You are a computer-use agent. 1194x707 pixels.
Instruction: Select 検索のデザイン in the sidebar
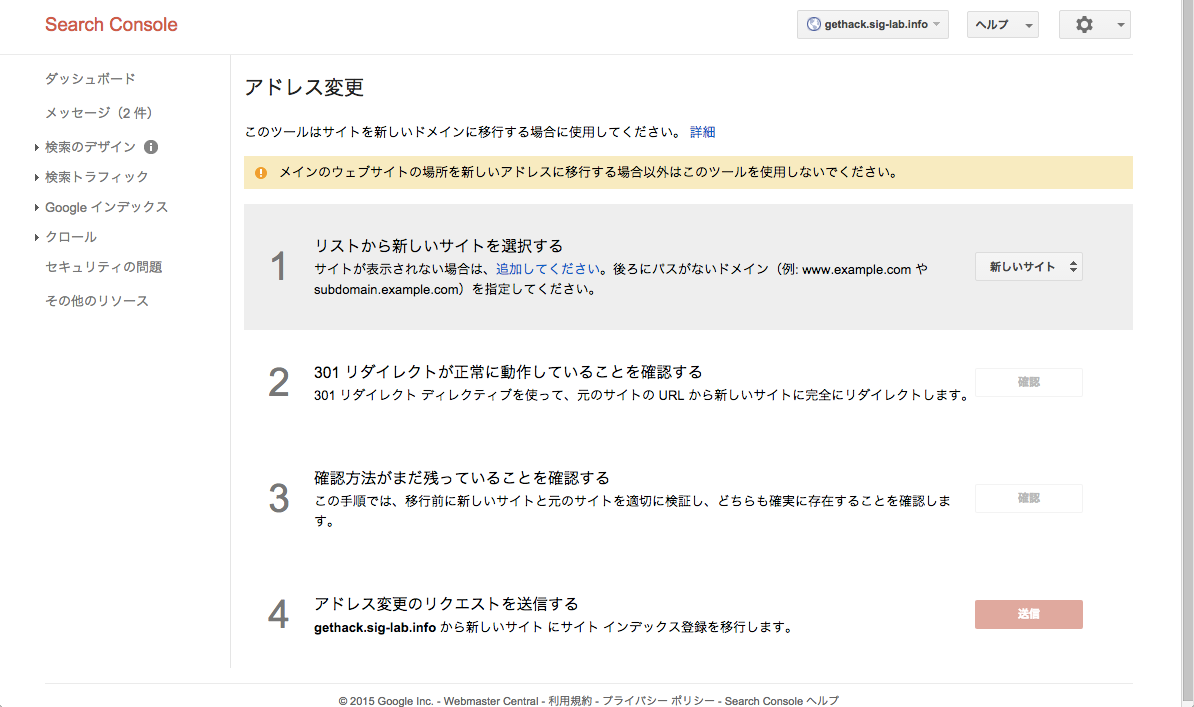(x=90, y=147)
